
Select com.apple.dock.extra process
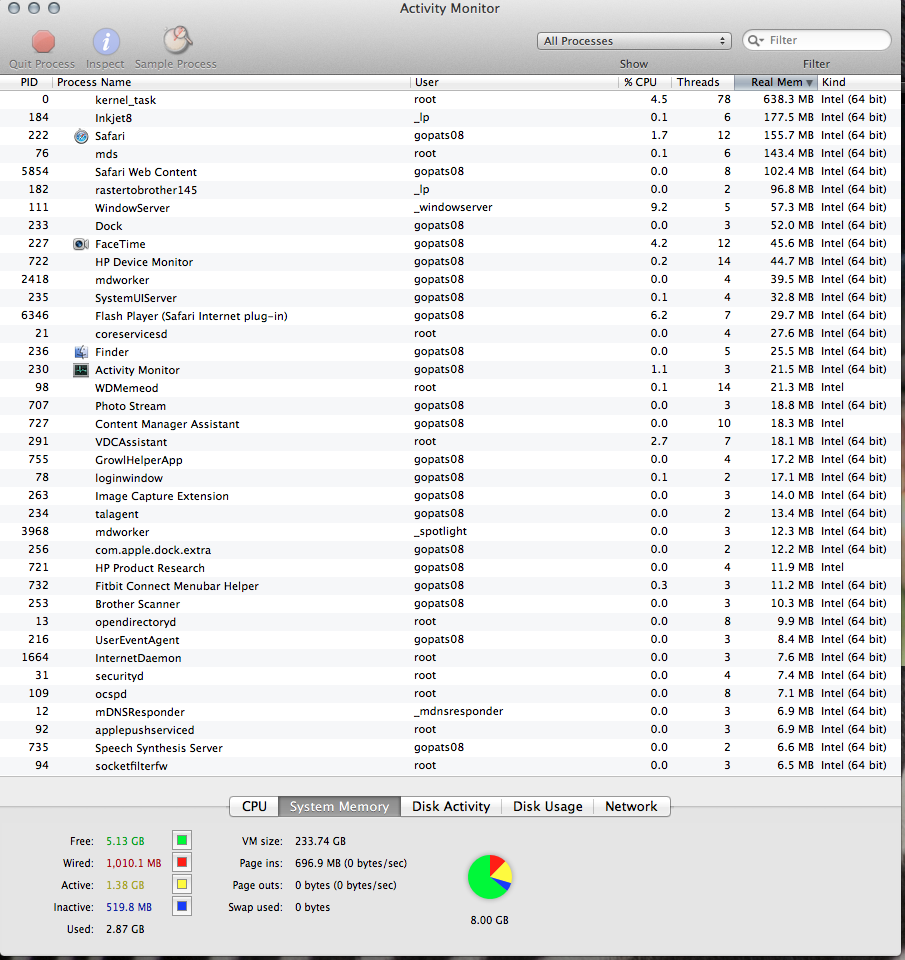click(450, 550)
